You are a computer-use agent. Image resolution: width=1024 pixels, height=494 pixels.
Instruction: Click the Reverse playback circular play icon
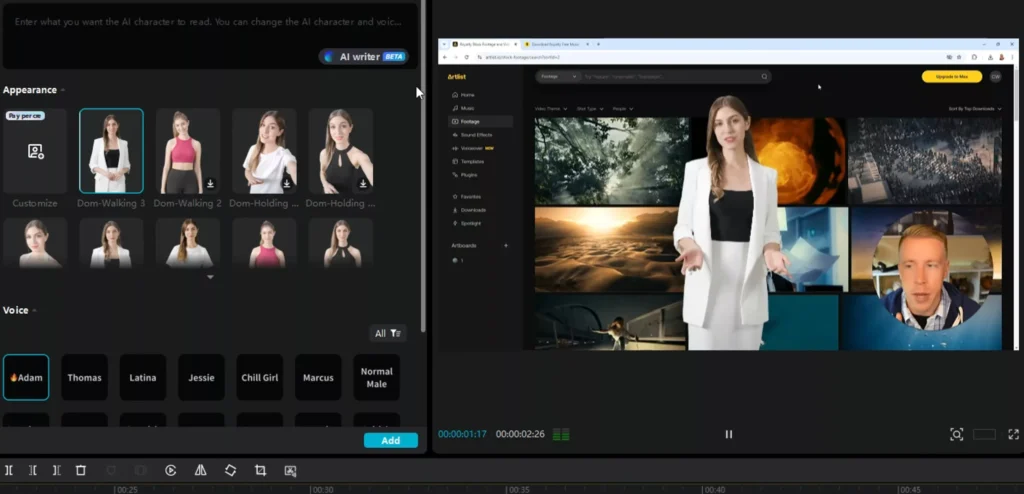pos(170,470)
